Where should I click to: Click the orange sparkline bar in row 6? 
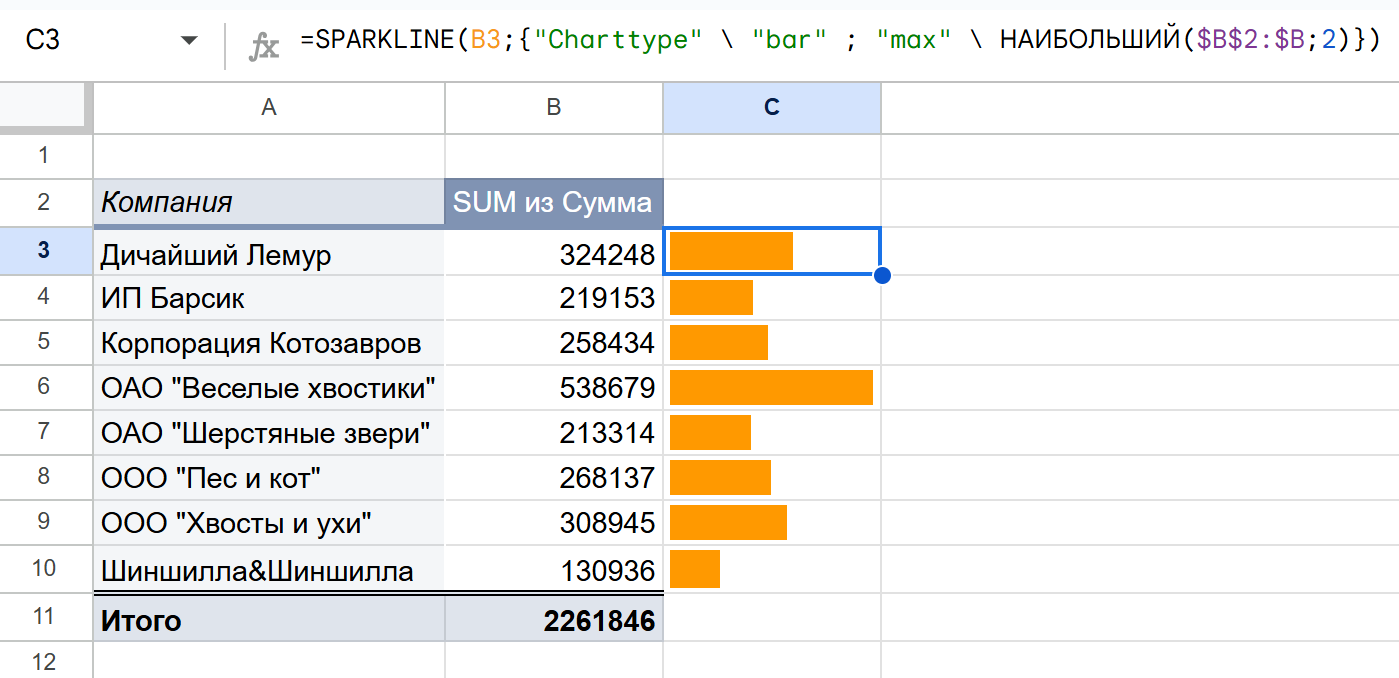pos(771,387)
